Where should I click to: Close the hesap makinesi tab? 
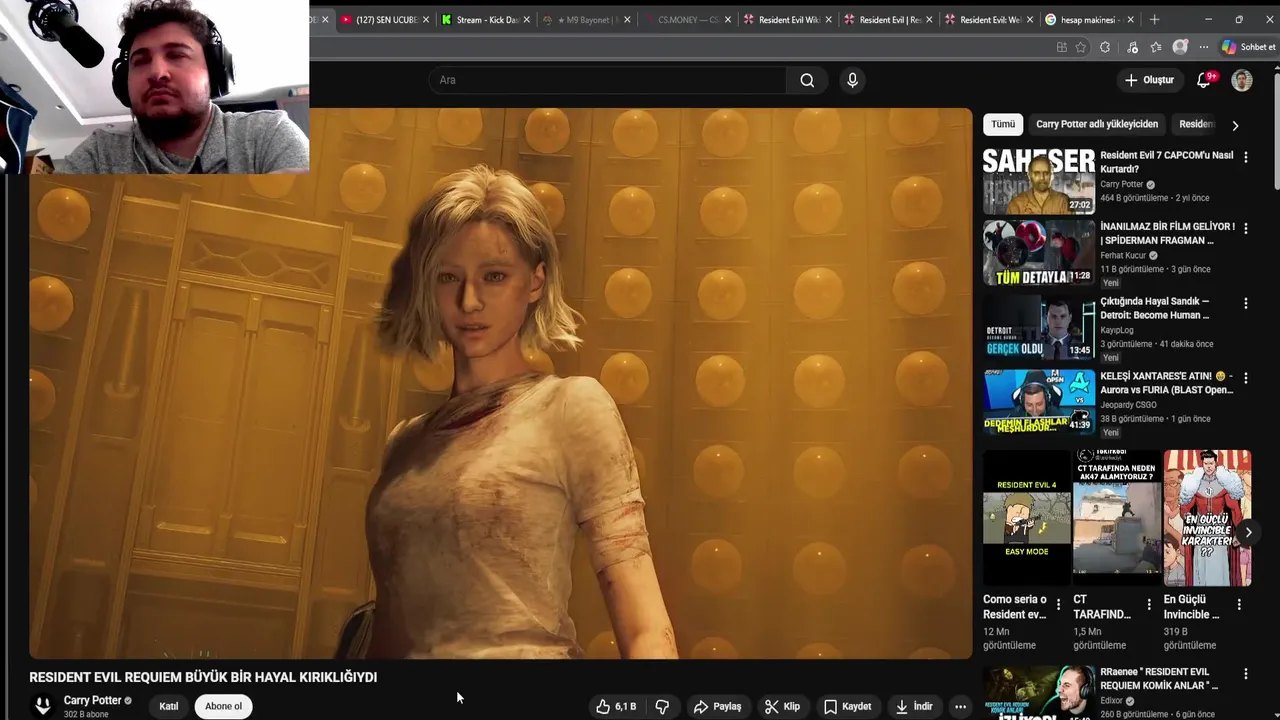point(1131,19)
